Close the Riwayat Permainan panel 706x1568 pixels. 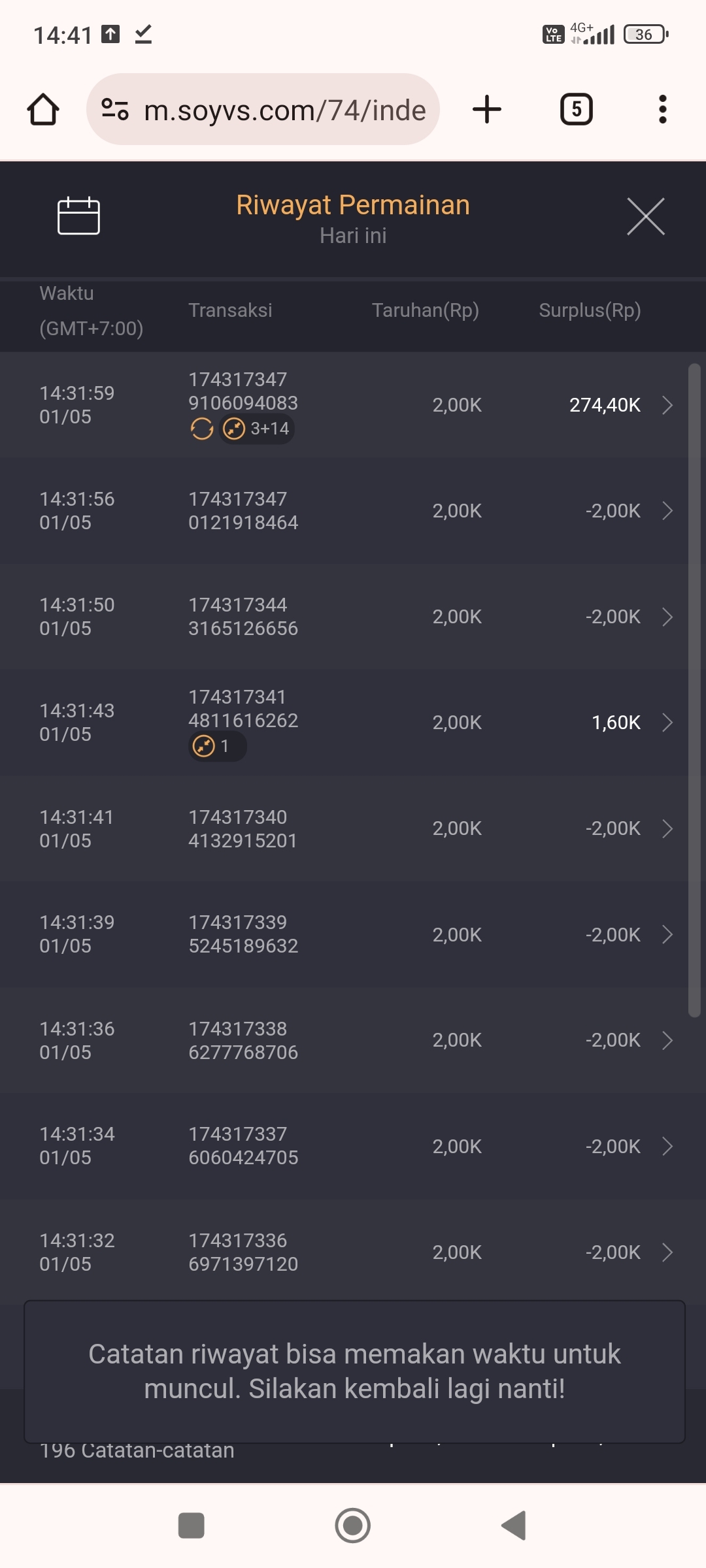[x=646, y=216]
